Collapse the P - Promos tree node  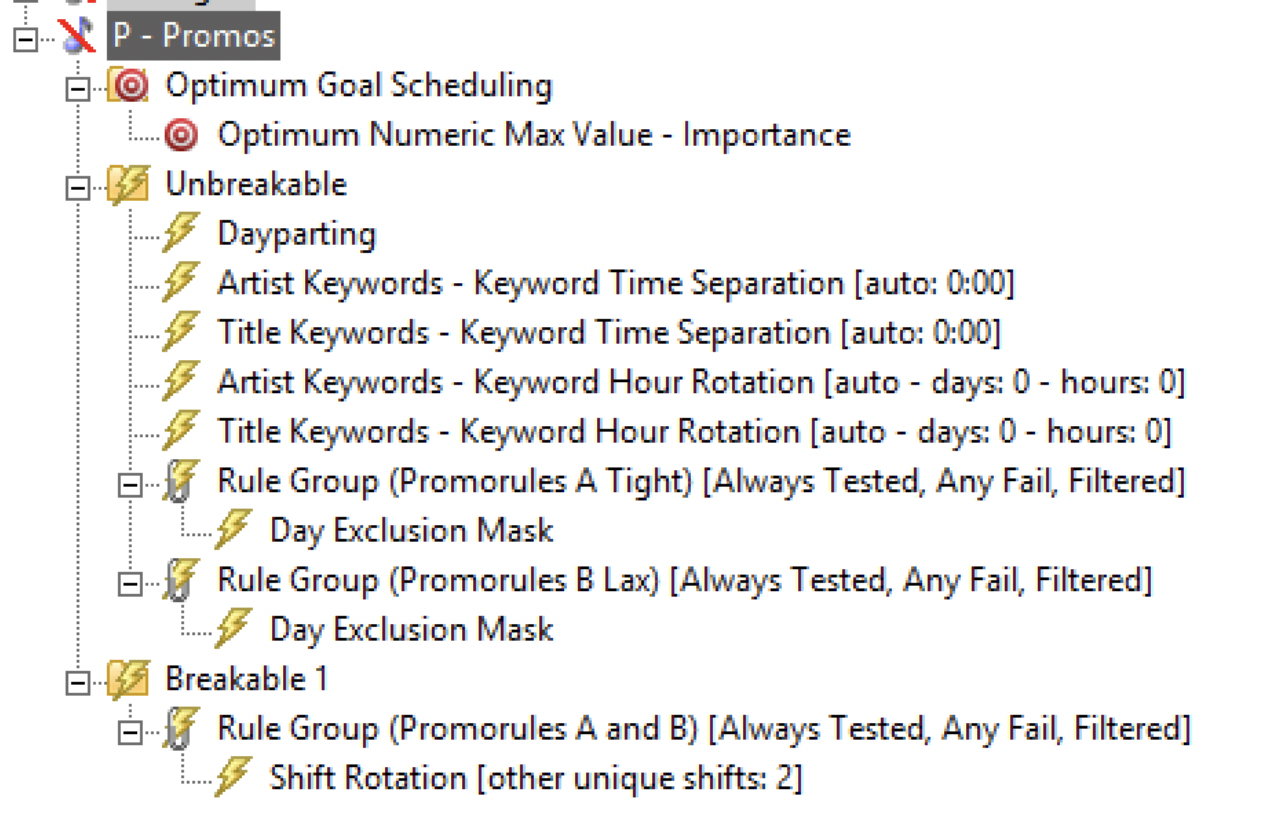tap(25, 39)
